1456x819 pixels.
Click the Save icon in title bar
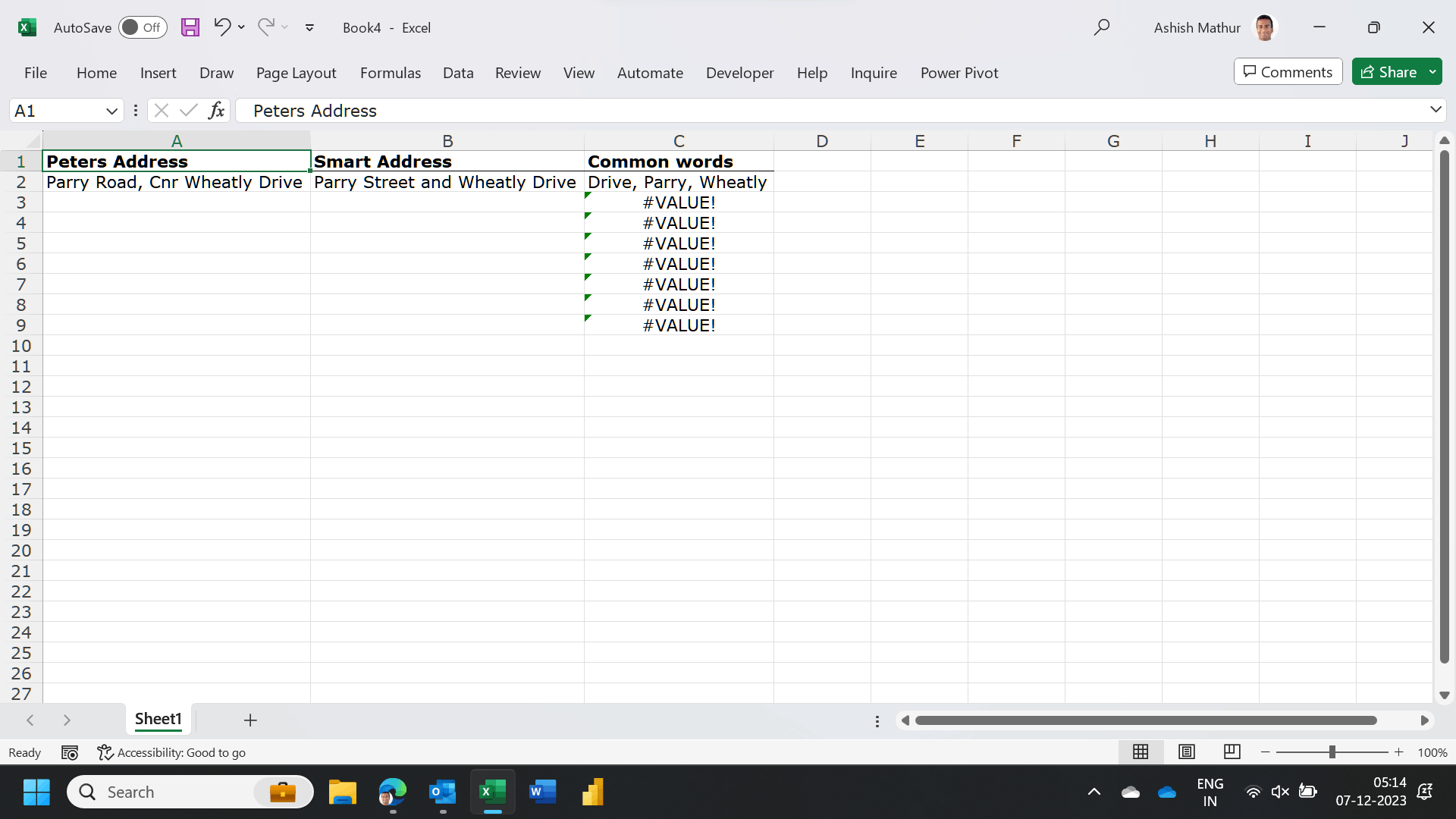point(190,27)
